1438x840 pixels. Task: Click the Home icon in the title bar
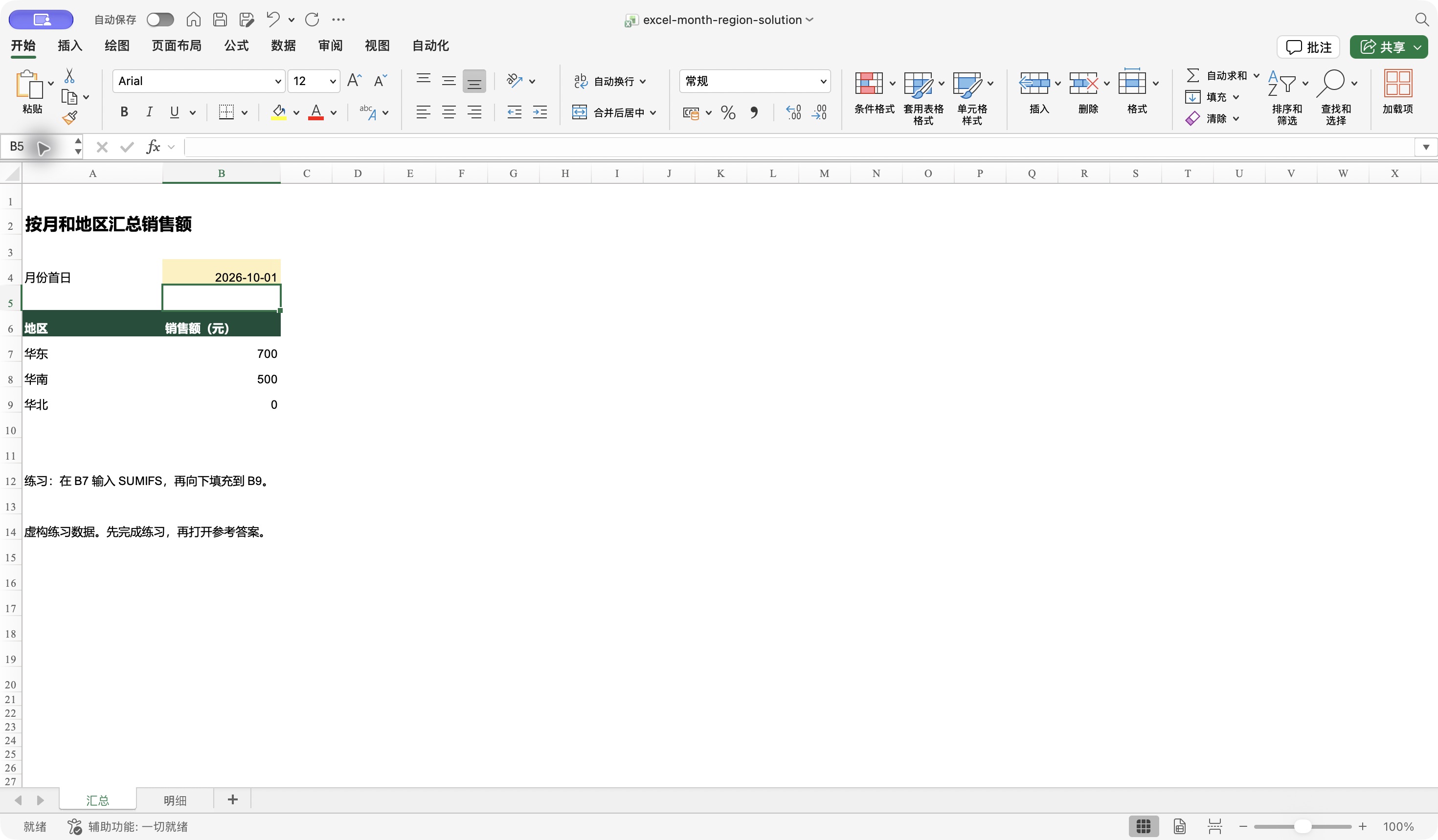coord(194,20)
